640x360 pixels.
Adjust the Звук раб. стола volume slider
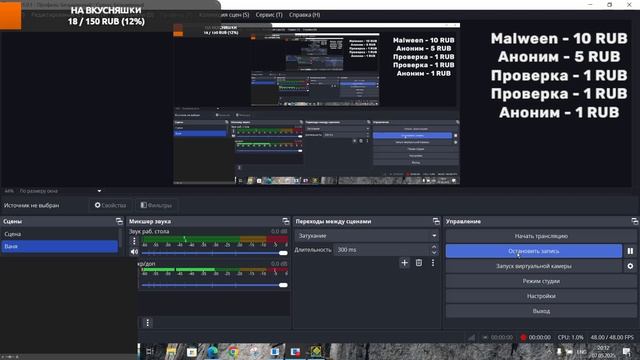pos(214,253)
